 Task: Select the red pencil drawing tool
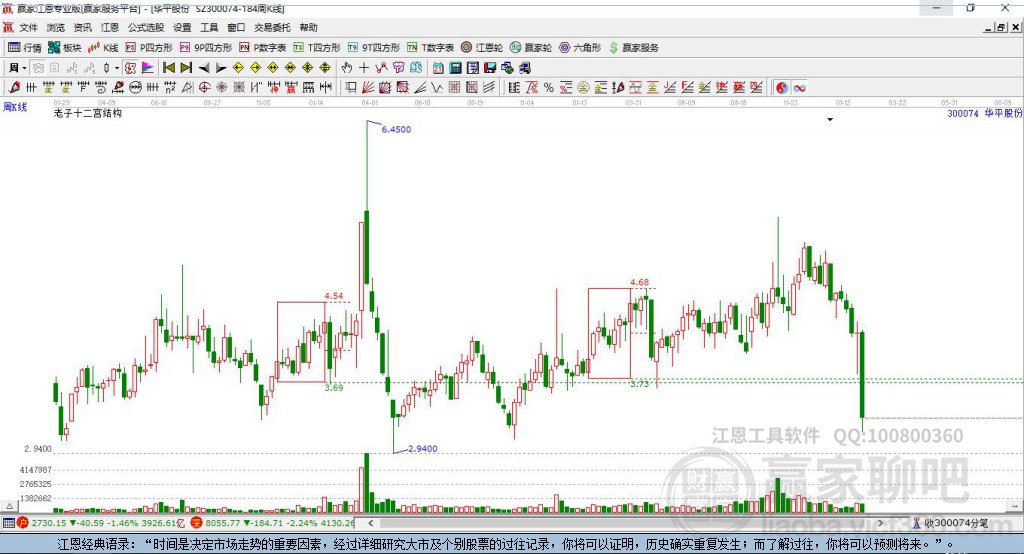pos(14,88)
